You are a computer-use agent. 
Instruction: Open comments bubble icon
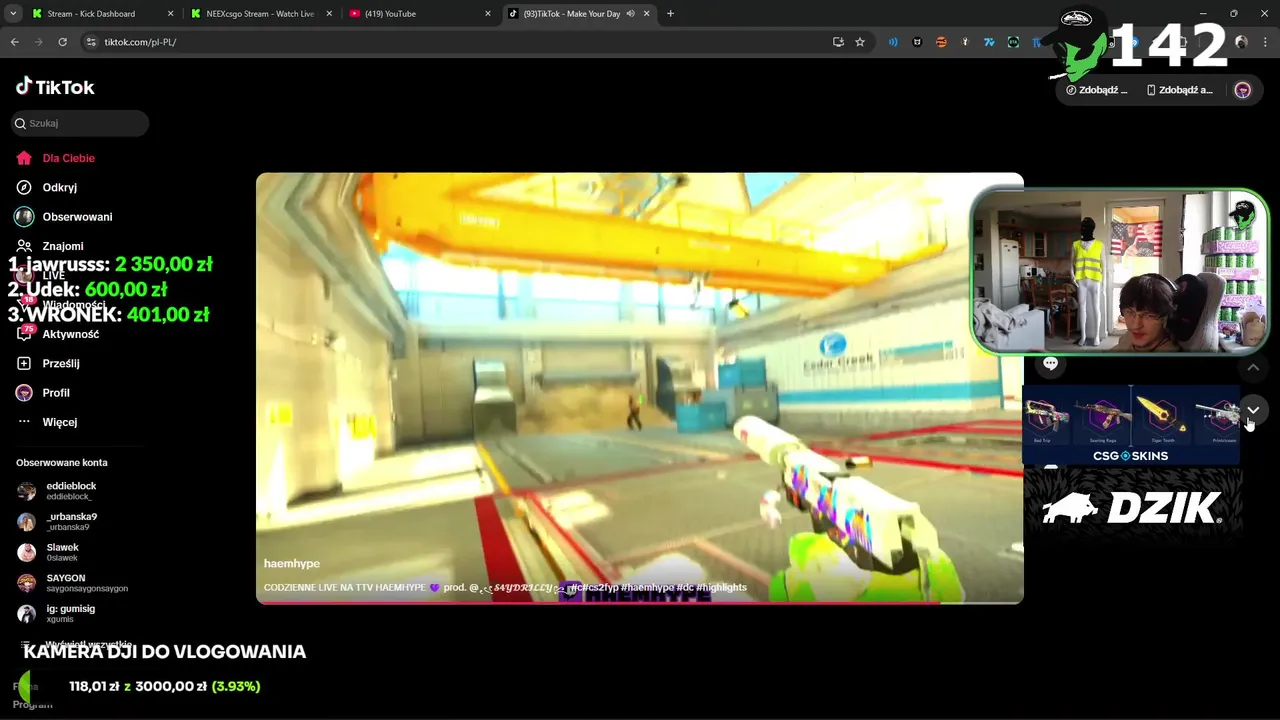coord(1050,364)
